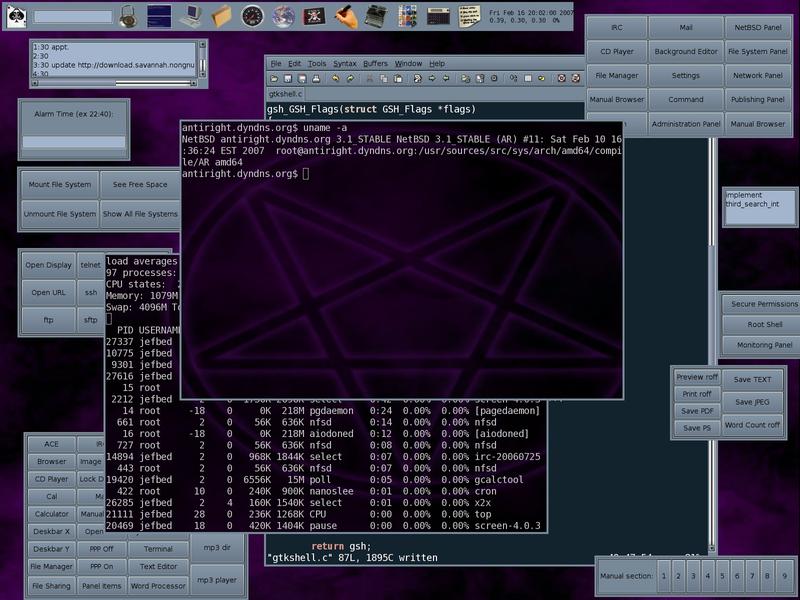Click the print icon in editor toolbar
The height and width of the screenshot is (600, 800).
(317, 78)
